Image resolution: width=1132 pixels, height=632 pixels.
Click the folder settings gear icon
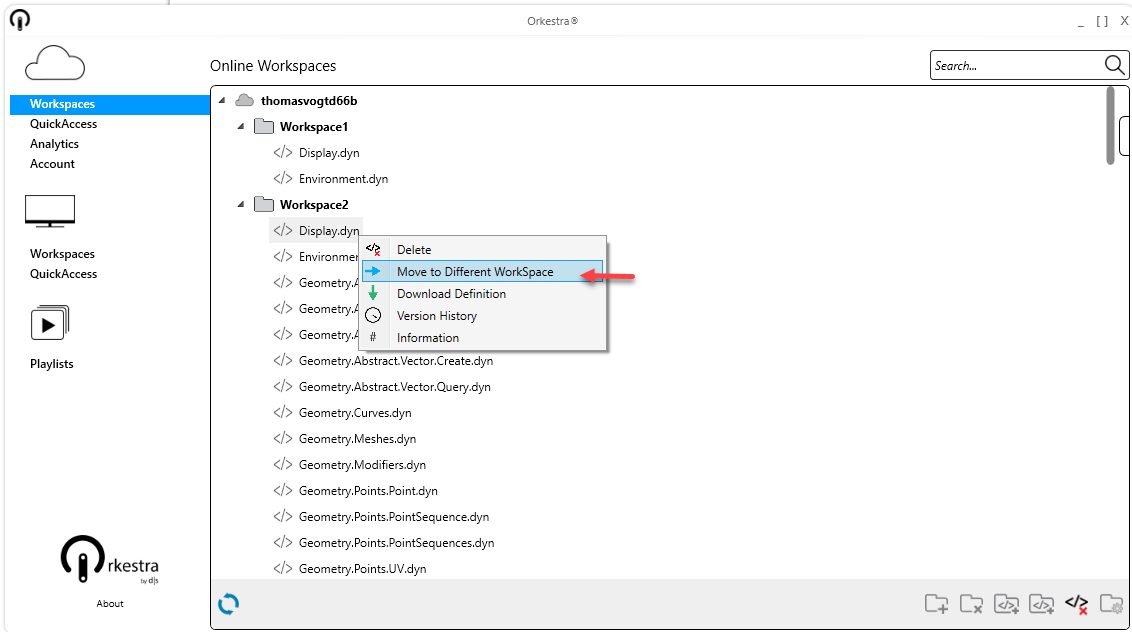coord(1111,603)
